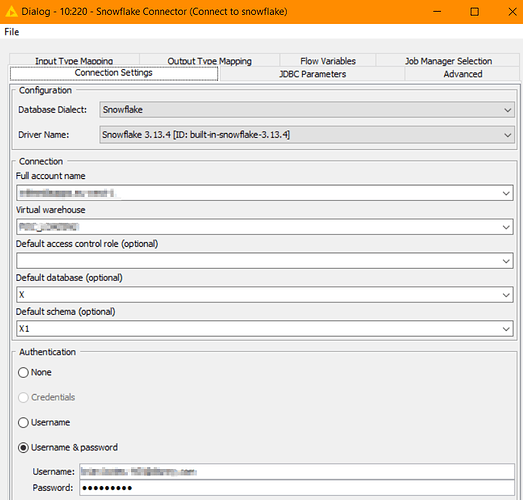Screen dimensions: 523x500
Task: Click into the Password field
Action: coord(297,488)
